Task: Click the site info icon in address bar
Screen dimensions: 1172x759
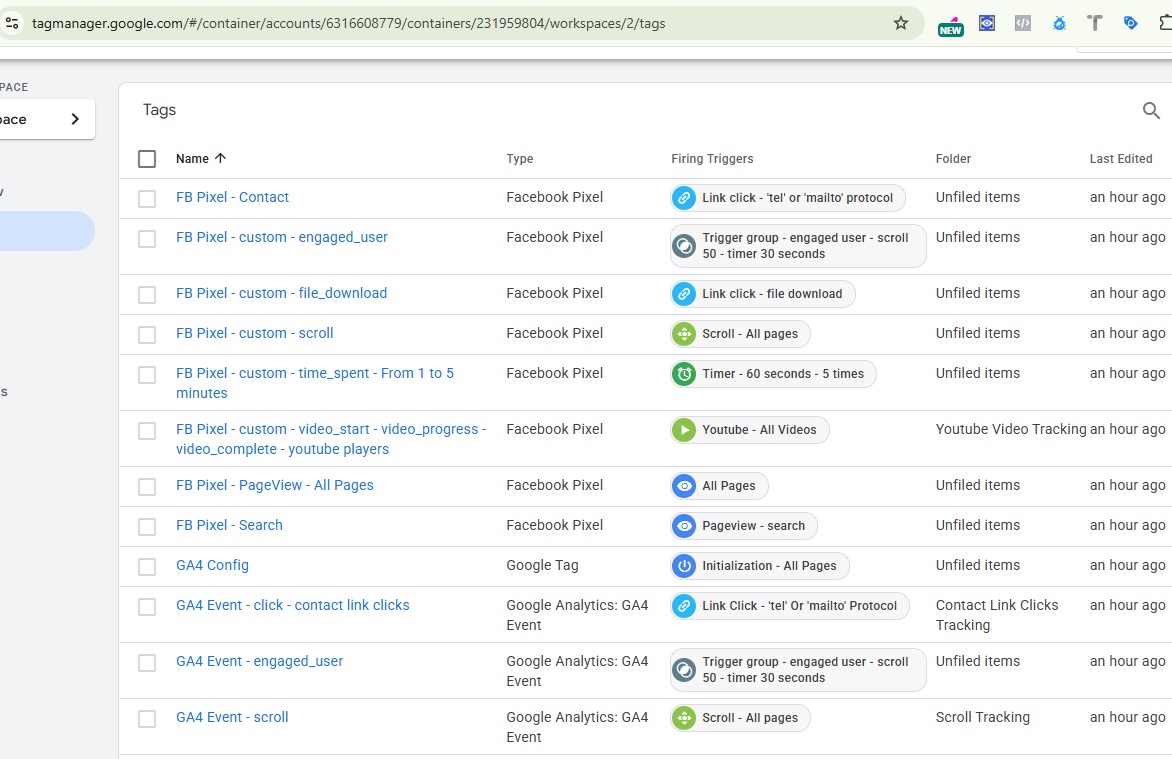Action: tap(12, 23)
